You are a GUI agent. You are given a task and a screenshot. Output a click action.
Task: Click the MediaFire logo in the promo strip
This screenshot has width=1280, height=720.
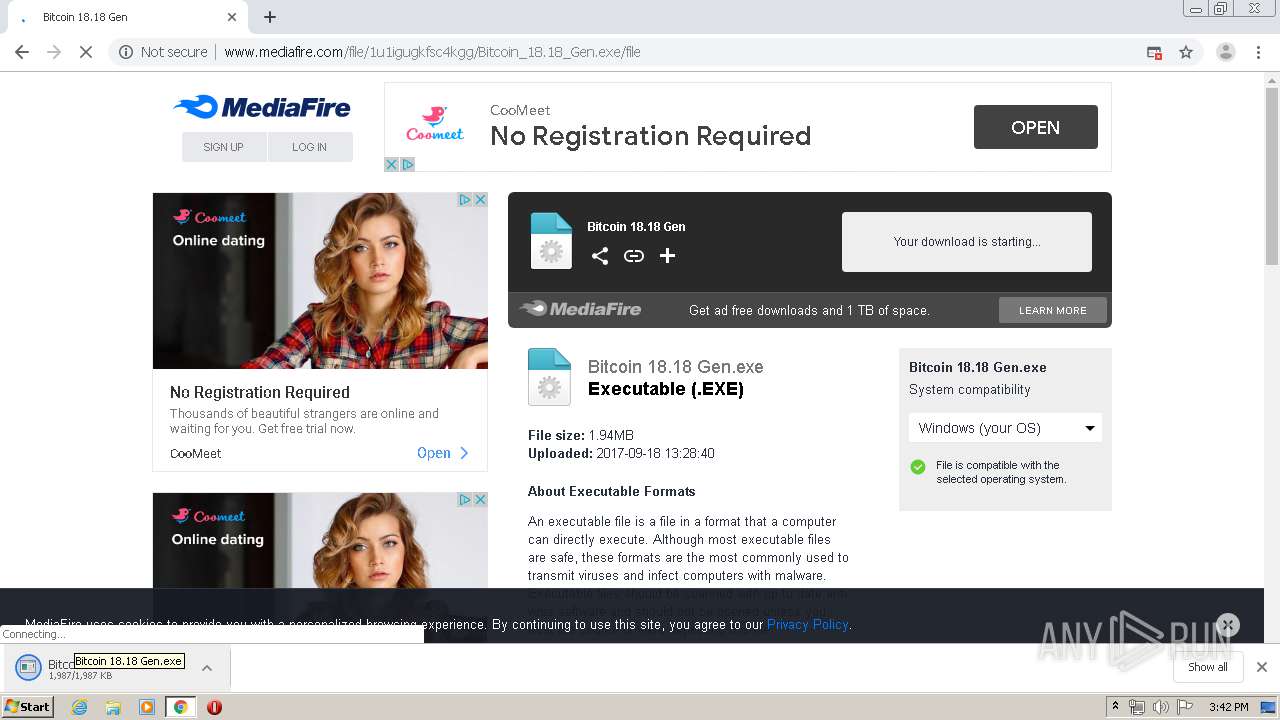coord(581,309)
